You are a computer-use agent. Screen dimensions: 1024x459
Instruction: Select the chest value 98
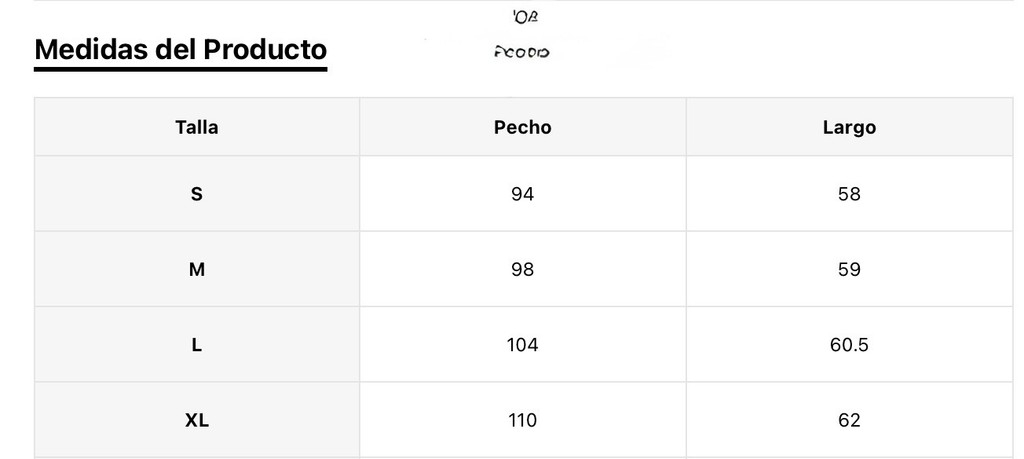[522, 269]
